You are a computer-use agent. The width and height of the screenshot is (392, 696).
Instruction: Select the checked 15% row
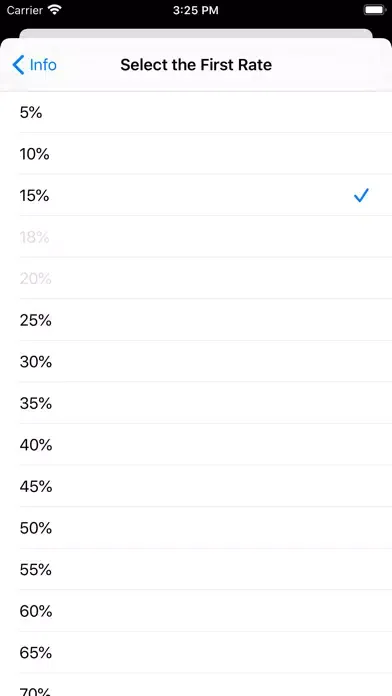point(196,195)
